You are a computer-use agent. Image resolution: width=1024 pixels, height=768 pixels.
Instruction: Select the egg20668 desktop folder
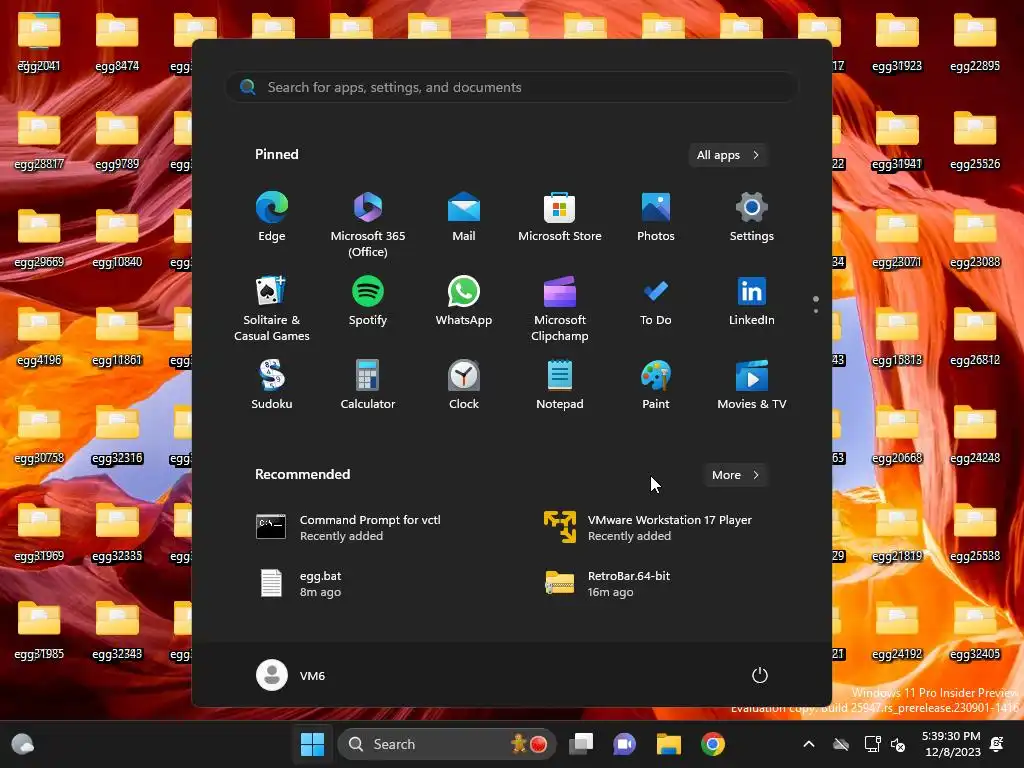897,434
